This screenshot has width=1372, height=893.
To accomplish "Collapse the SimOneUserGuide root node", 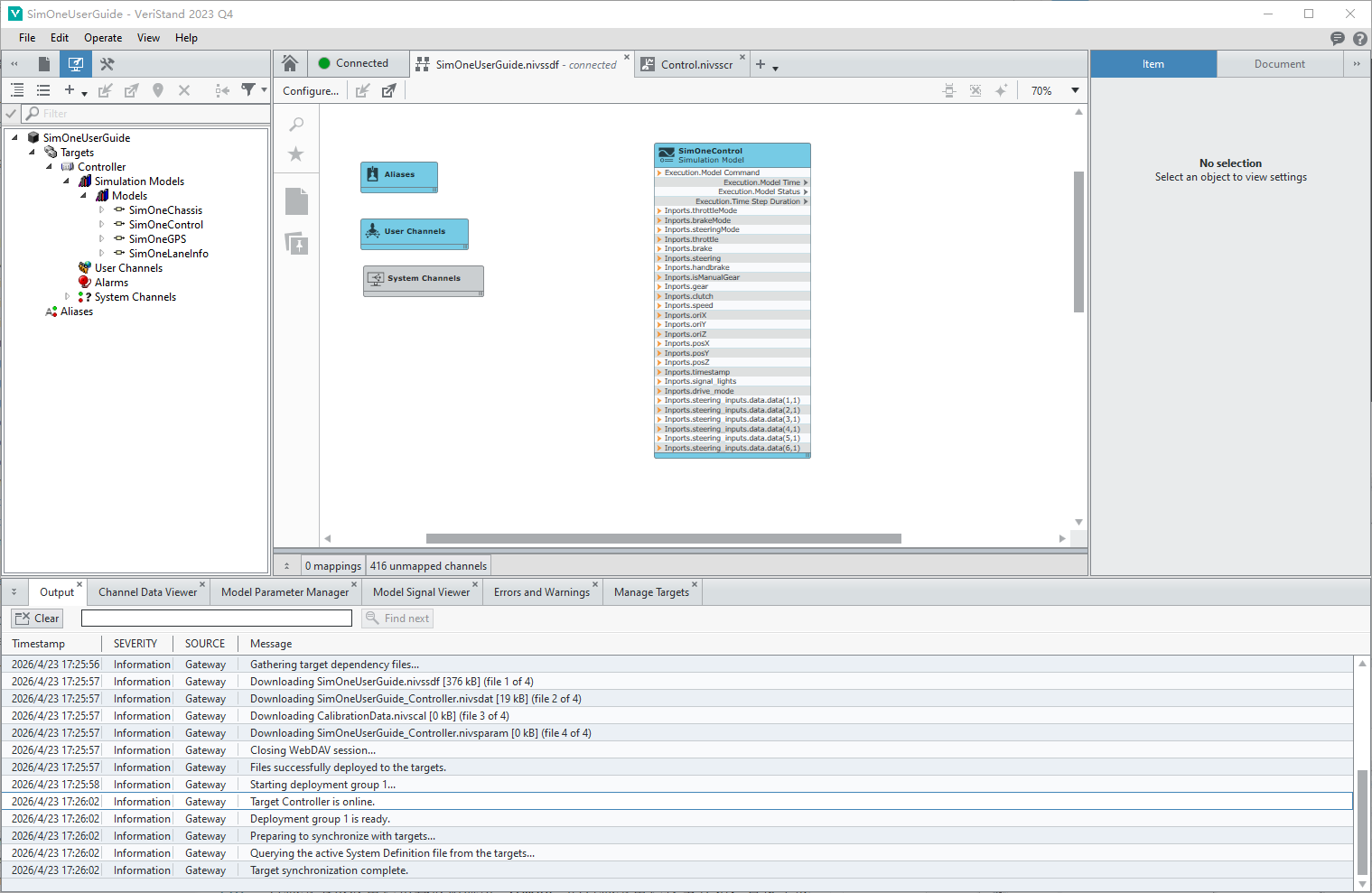I will coord(14,138).
